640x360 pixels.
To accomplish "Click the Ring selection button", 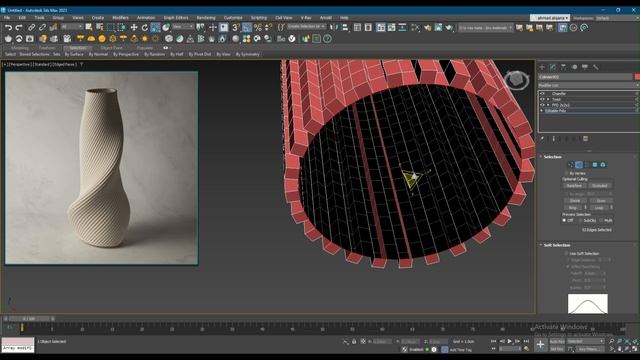I will (x=573, y=207).
